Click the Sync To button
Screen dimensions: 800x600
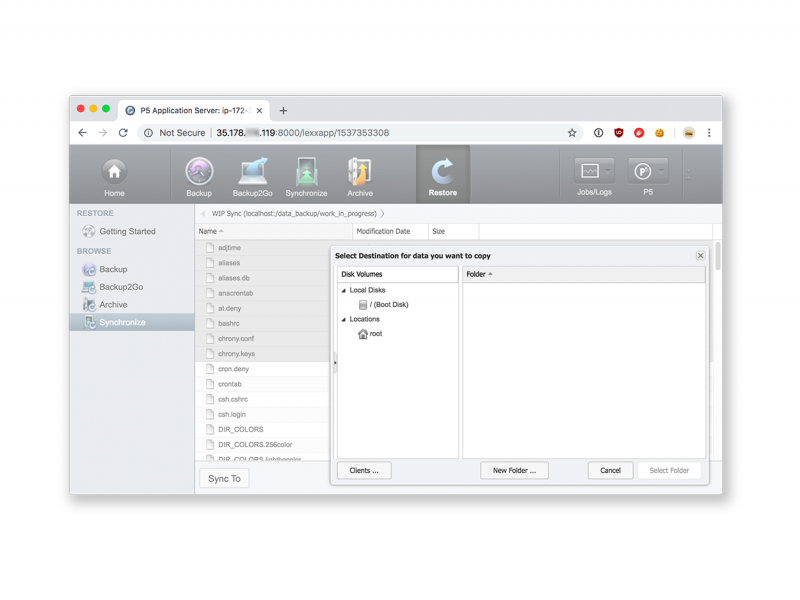click(x=224, y=479)
